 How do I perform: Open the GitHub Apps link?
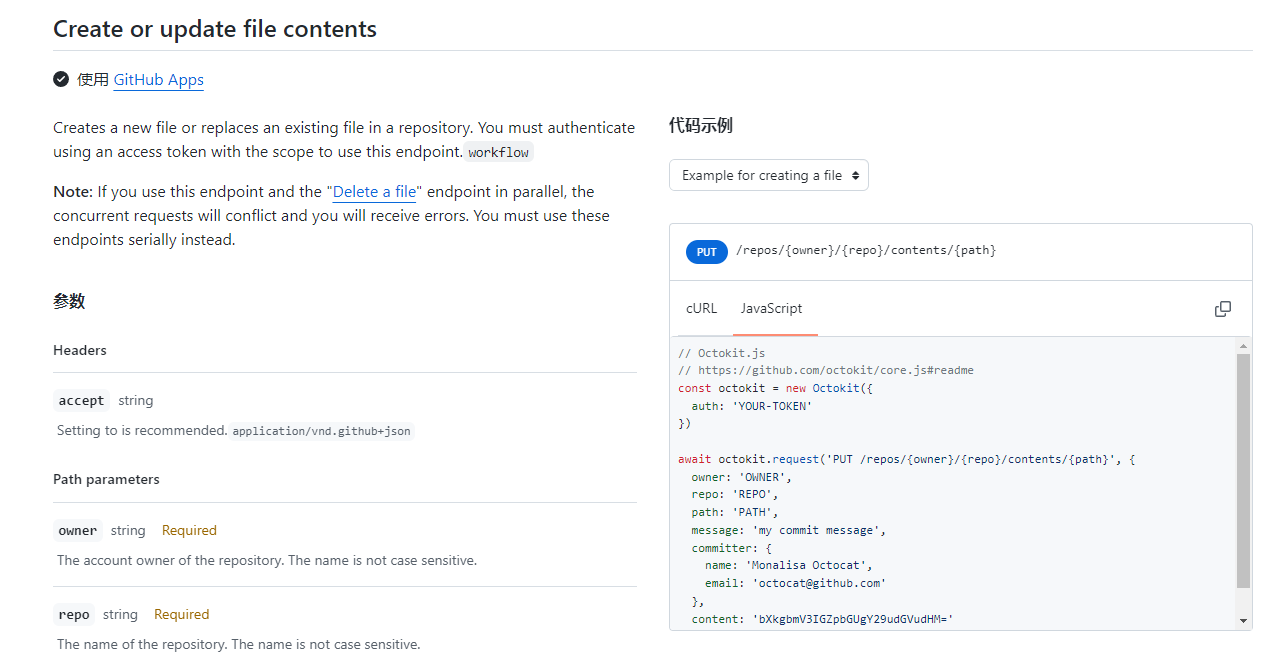click(x=158, y=80)
